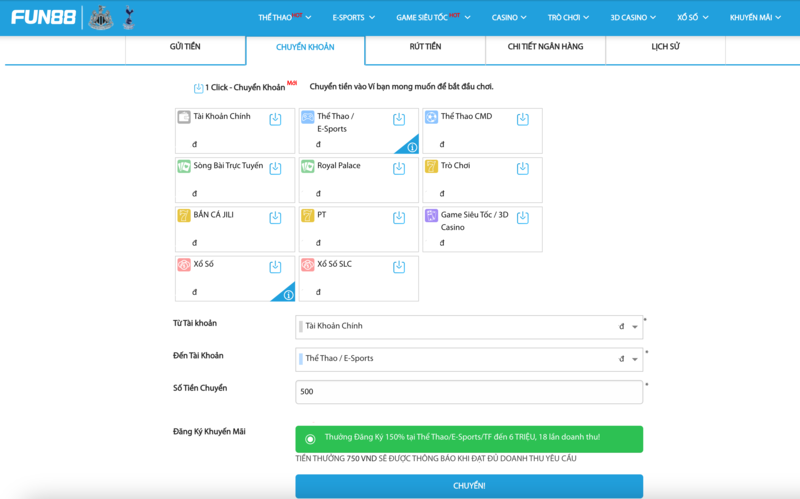The image size is (800, 499).
Task: Click the Số Tiền Chuyển amount field
Action: pyautogui.click(x=468, y=392)
